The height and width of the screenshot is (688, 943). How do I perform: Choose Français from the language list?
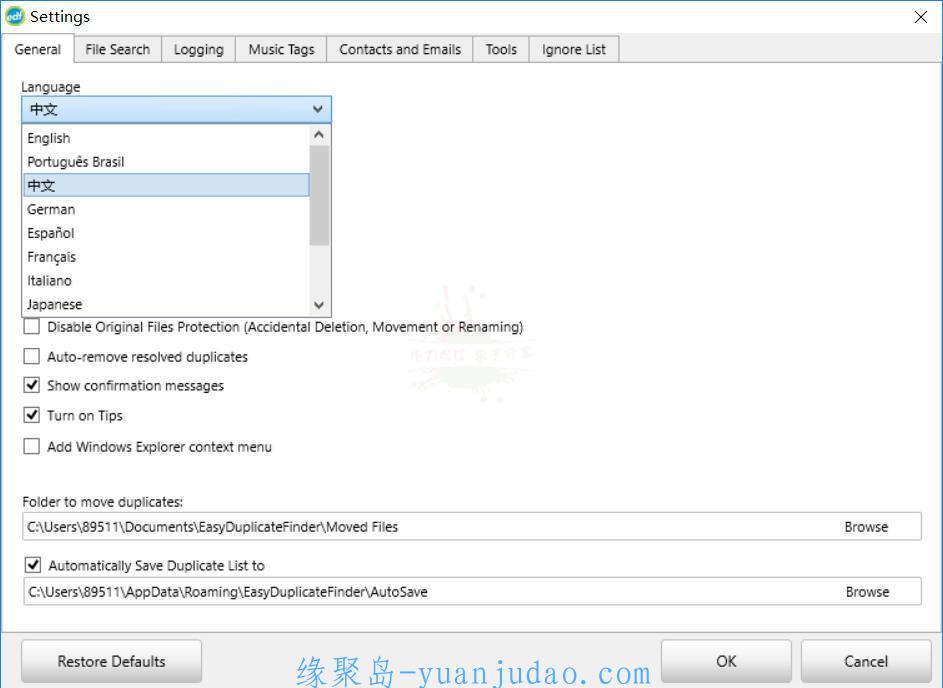(167, 257)
